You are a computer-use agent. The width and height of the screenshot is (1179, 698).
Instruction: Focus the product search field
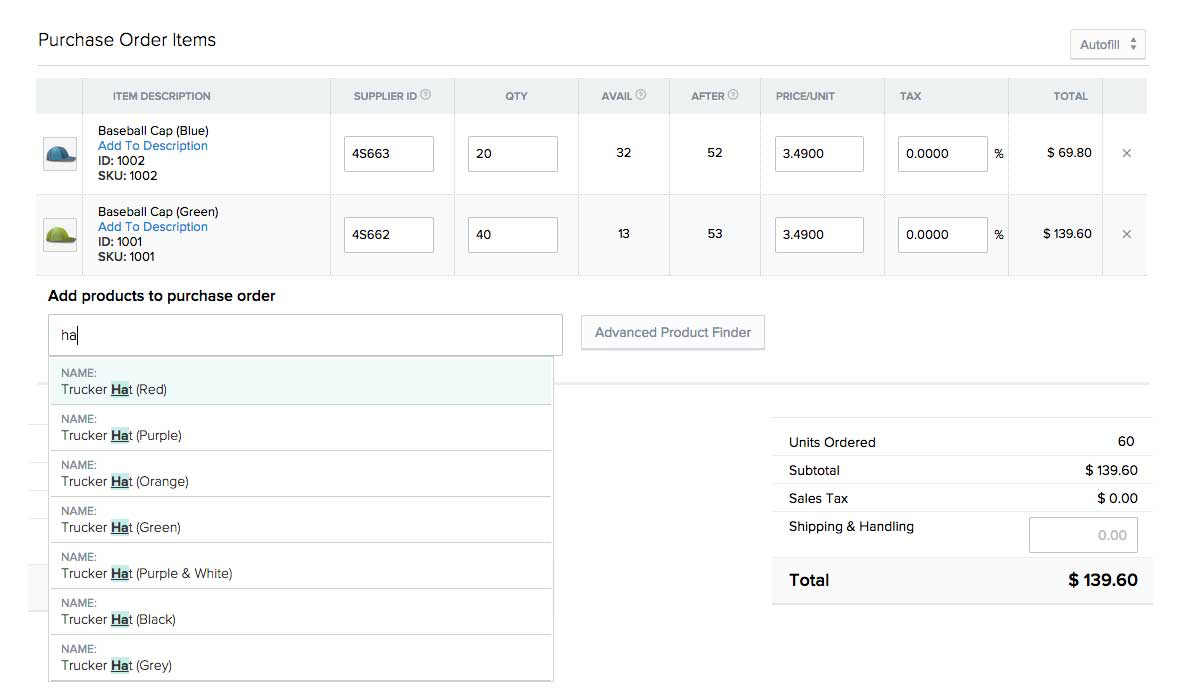[x=305, y=335]
